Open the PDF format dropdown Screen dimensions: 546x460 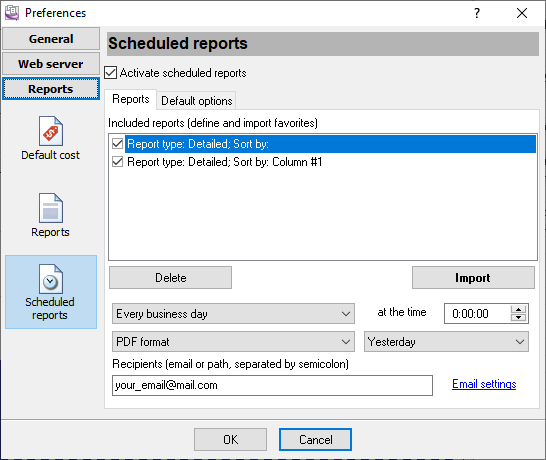point(233,342)
